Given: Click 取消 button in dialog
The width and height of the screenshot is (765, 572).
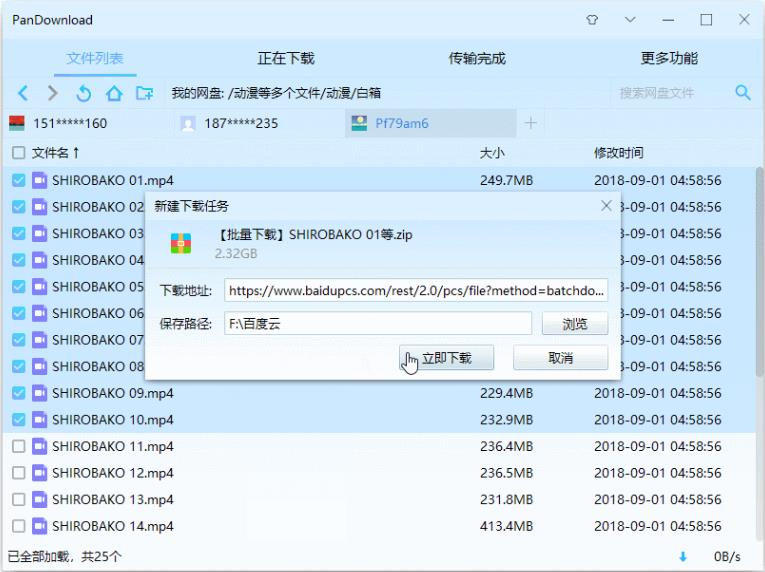Looking at the screenshot, I should point(561,358).
